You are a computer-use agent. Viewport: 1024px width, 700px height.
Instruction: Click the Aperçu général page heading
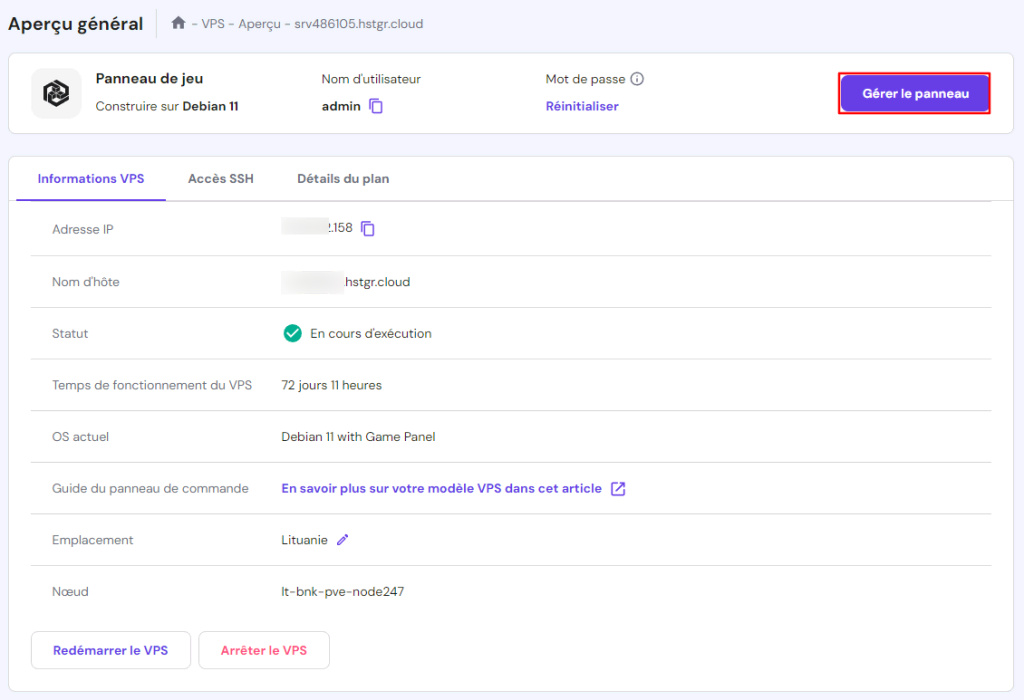point(76,23)
